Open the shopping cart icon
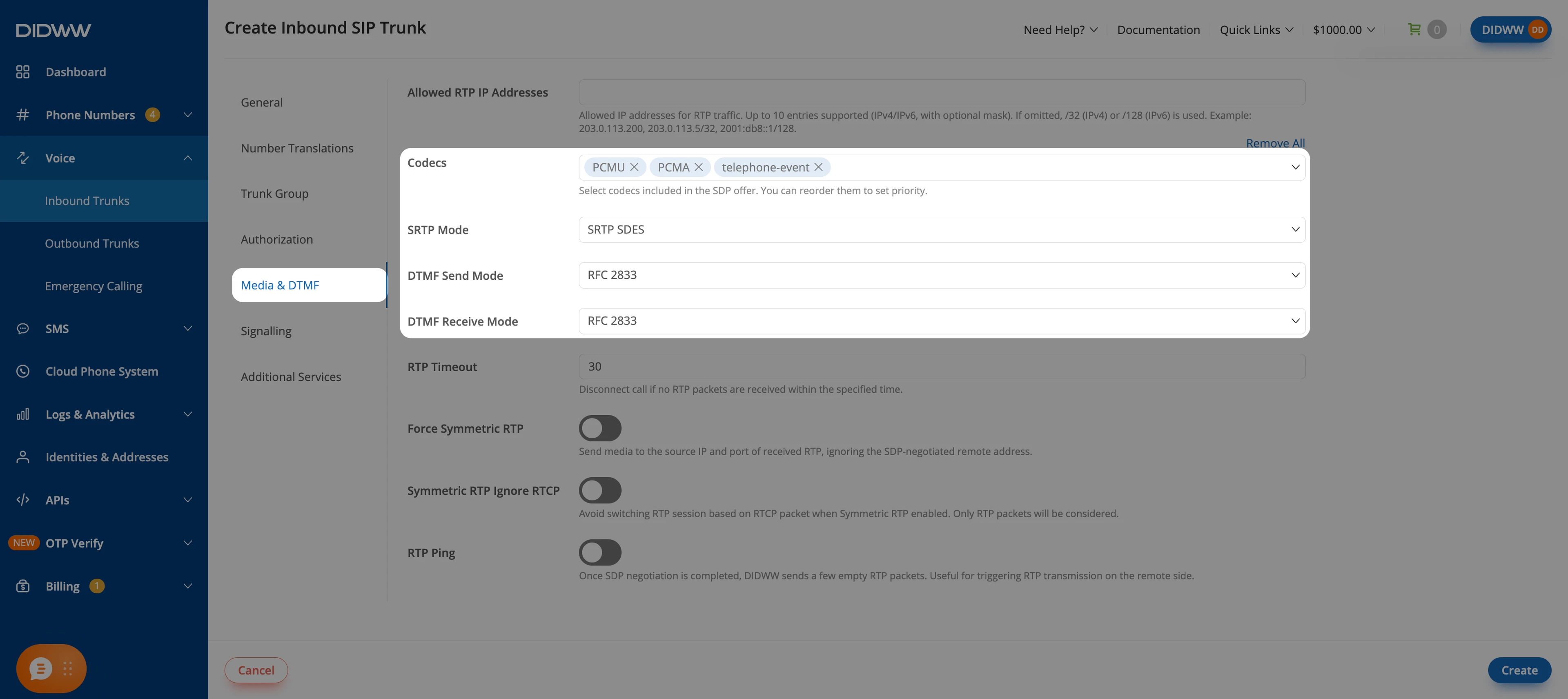 [1414, 29]
